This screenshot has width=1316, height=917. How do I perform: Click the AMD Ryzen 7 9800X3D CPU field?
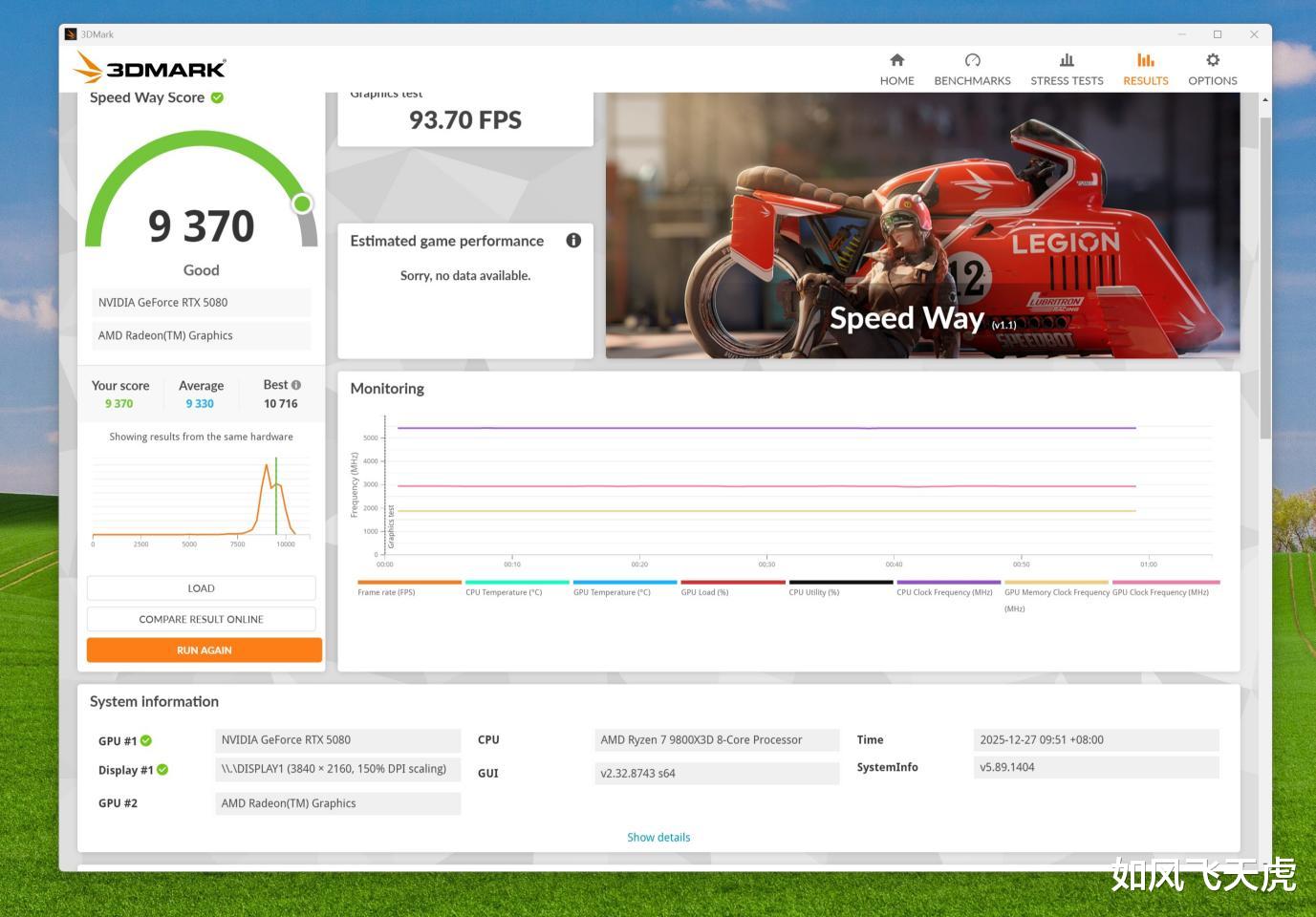coord(717,740)
